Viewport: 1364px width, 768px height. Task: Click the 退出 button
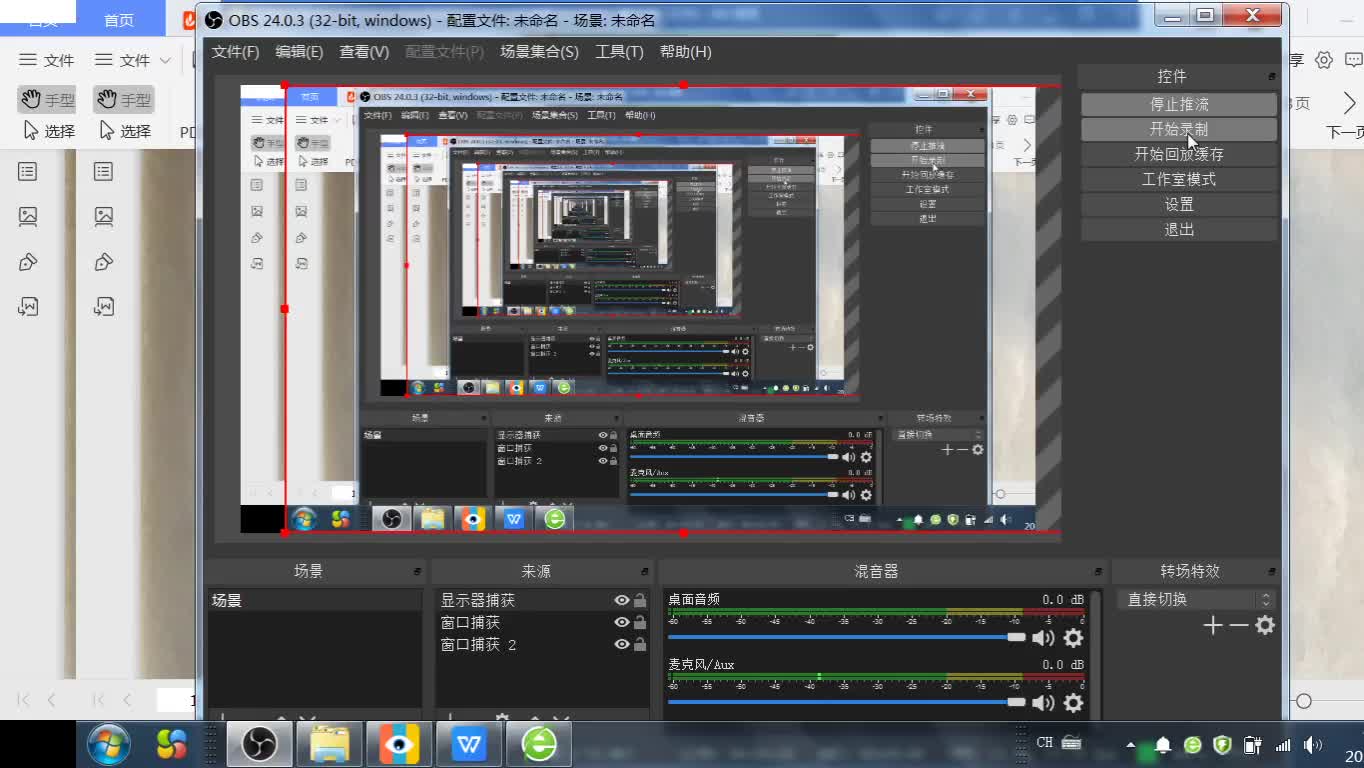pyautogui.click(x=1179, y=229)
